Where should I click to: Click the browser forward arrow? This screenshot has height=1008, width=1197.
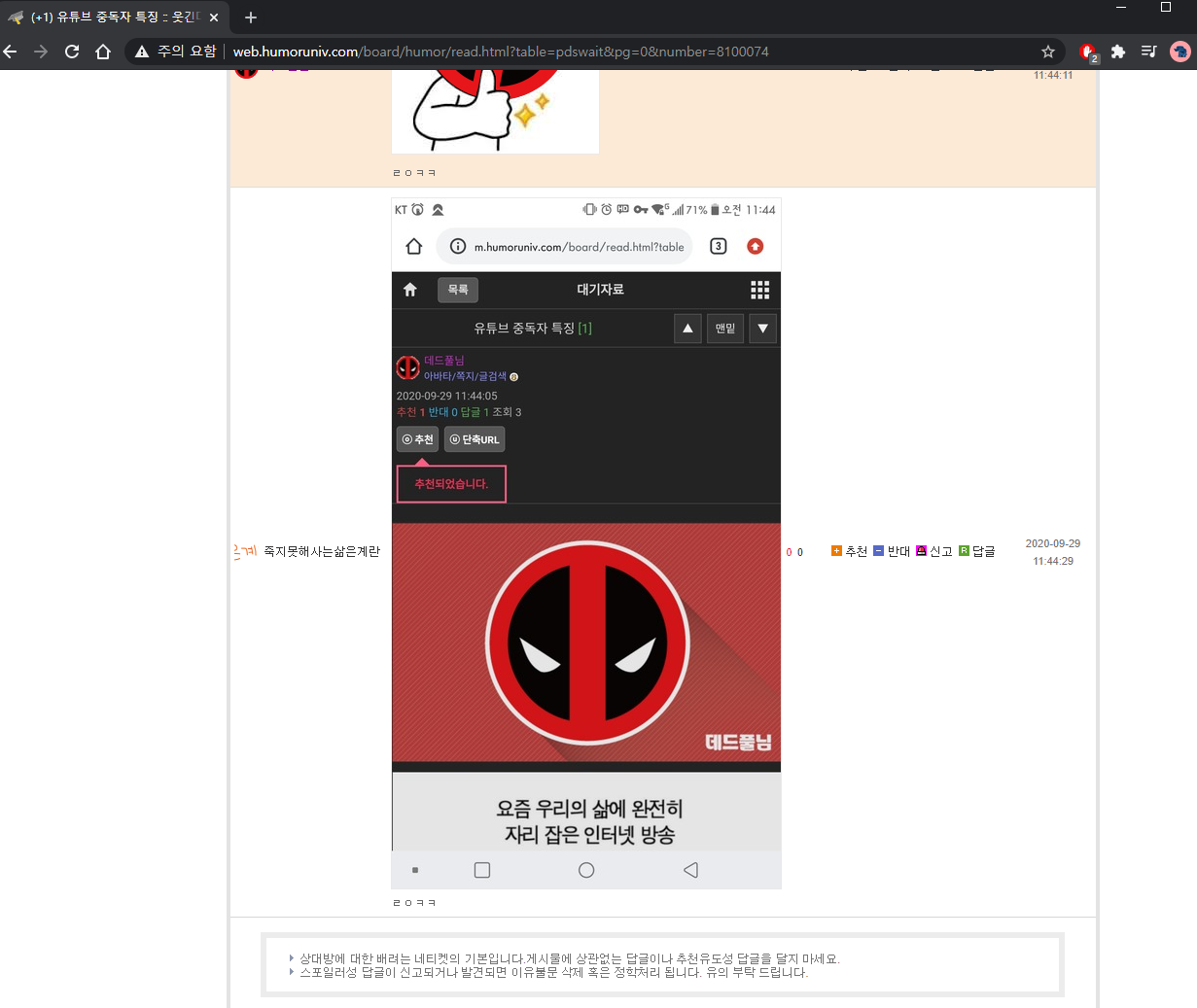tap(41, 52)
